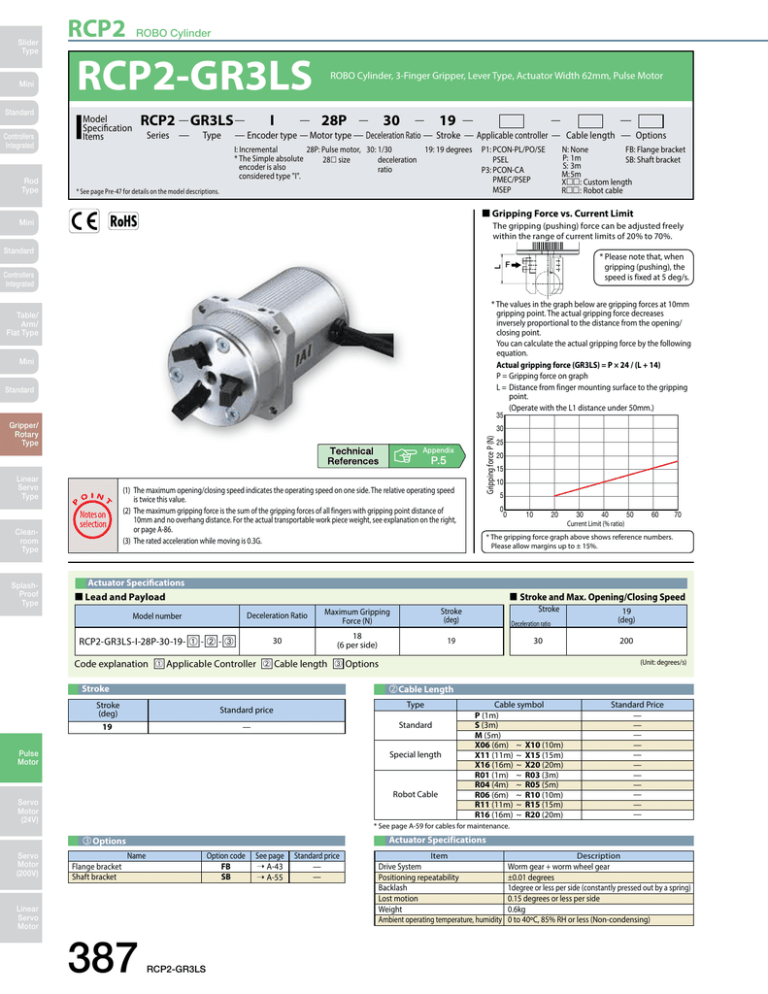
Task: Click the '0.6kg' weight value
Action: [516, 909]
